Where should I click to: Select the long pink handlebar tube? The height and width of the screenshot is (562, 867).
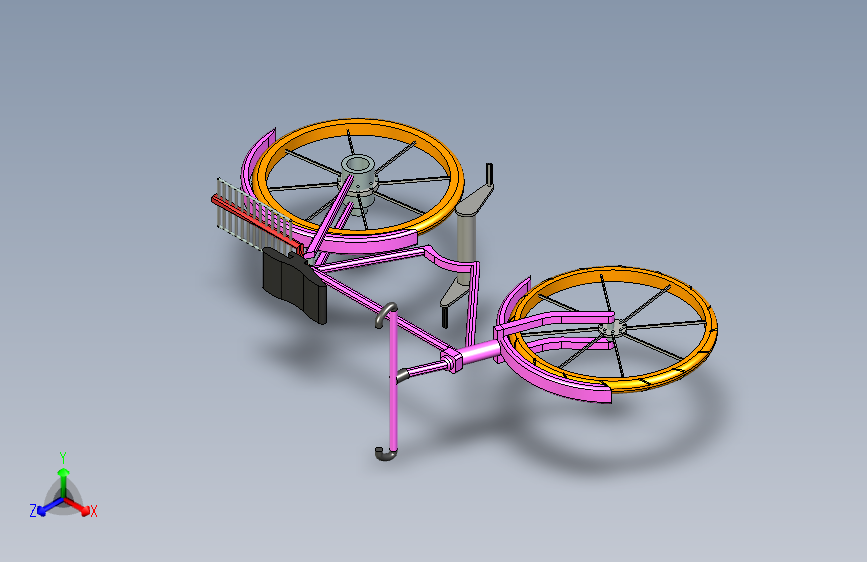coord(393,381)
